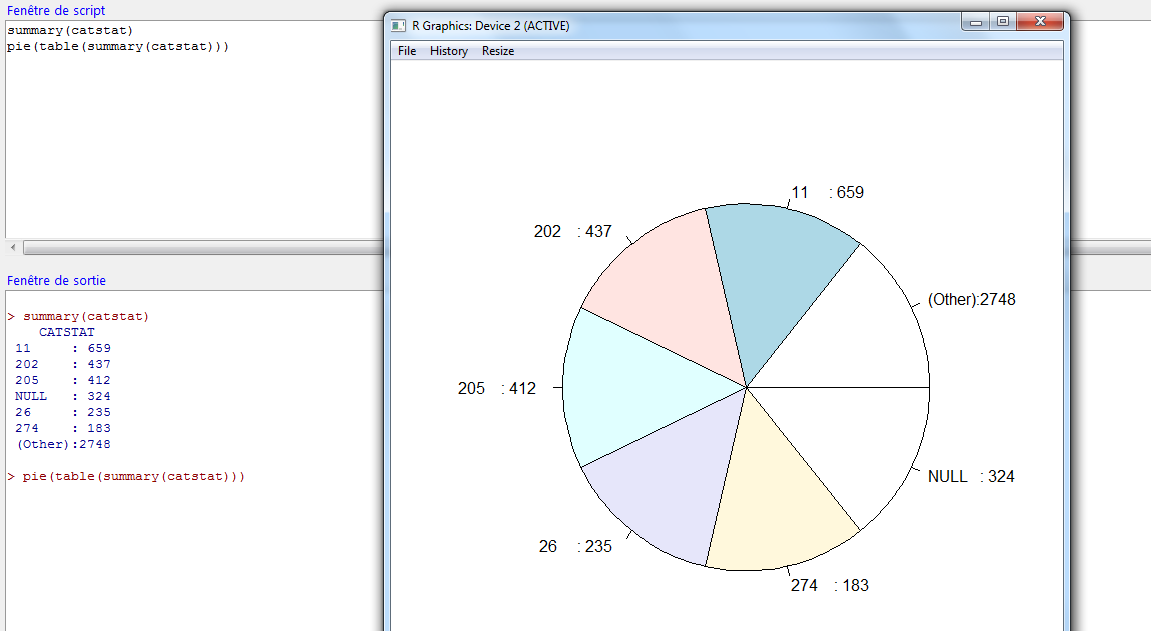Open the File menu in R Graphics window
1151x631 pixels.
pos(407,51)
